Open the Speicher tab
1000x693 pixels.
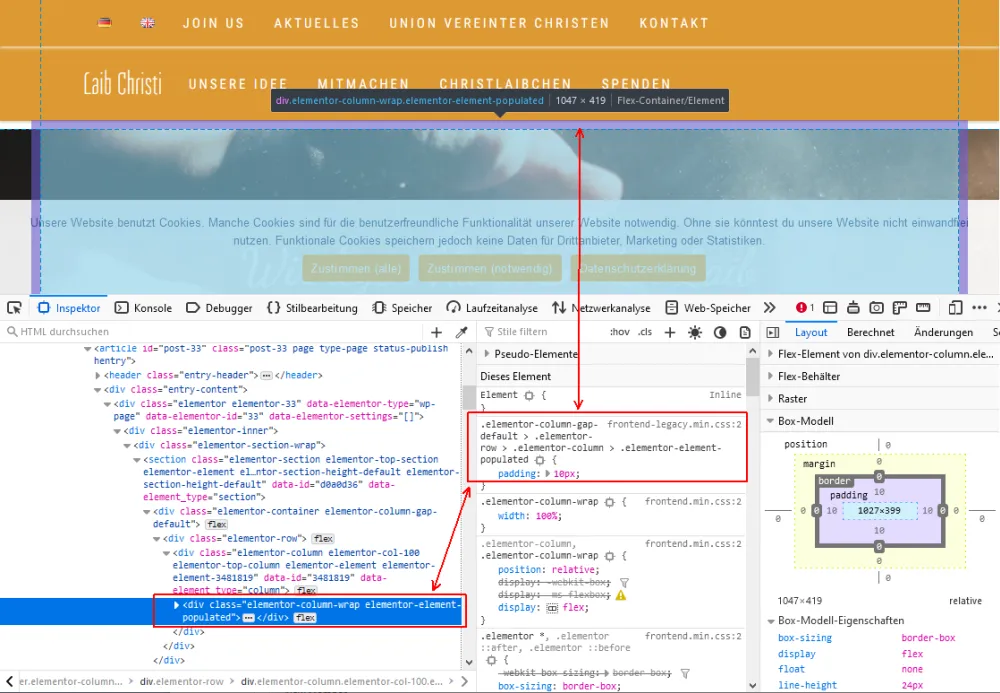(402, 308)
